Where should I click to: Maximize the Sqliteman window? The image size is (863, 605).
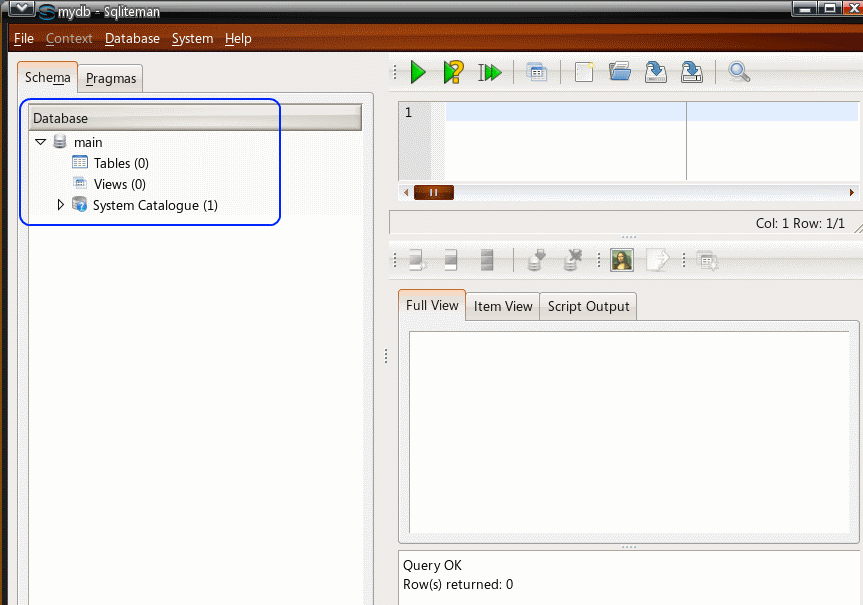(830, 8)
